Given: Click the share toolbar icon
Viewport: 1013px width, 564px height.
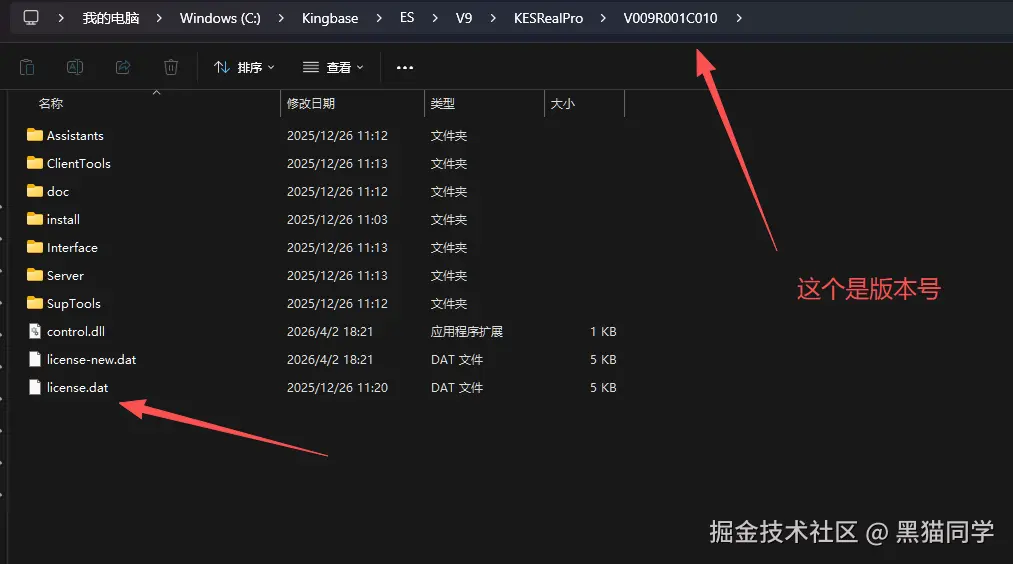Looking at the screenshot, I should tap(123, 67).
